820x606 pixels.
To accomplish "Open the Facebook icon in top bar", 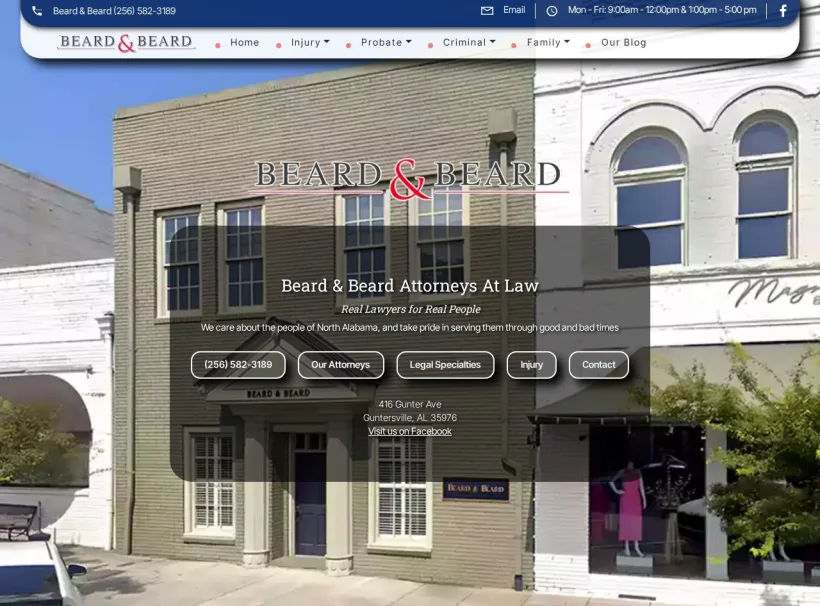I will tap(783, 10).
